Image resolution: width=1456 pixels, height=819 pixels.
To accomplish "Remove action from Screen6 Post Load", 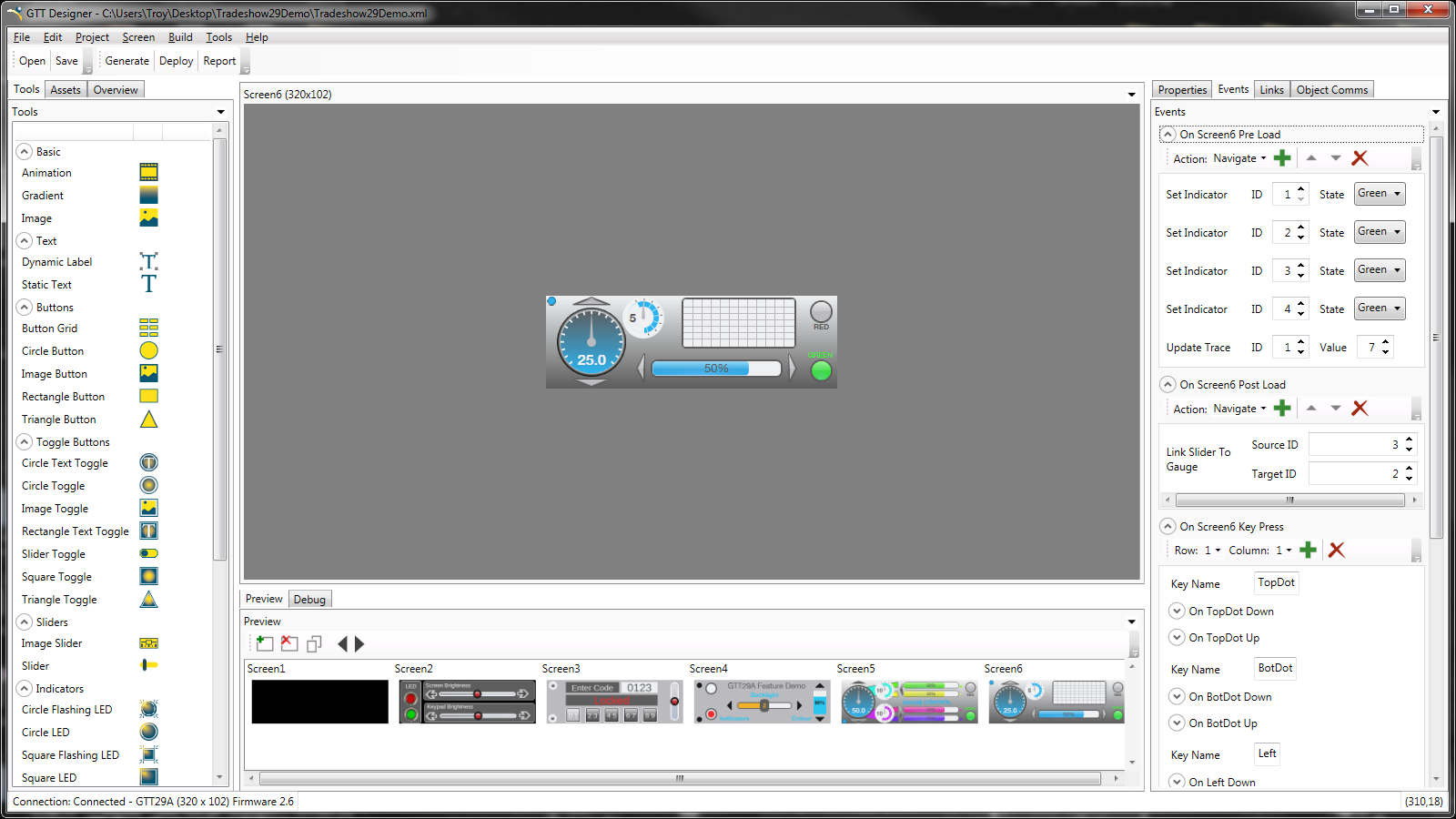I will (x=1360, y=409).
